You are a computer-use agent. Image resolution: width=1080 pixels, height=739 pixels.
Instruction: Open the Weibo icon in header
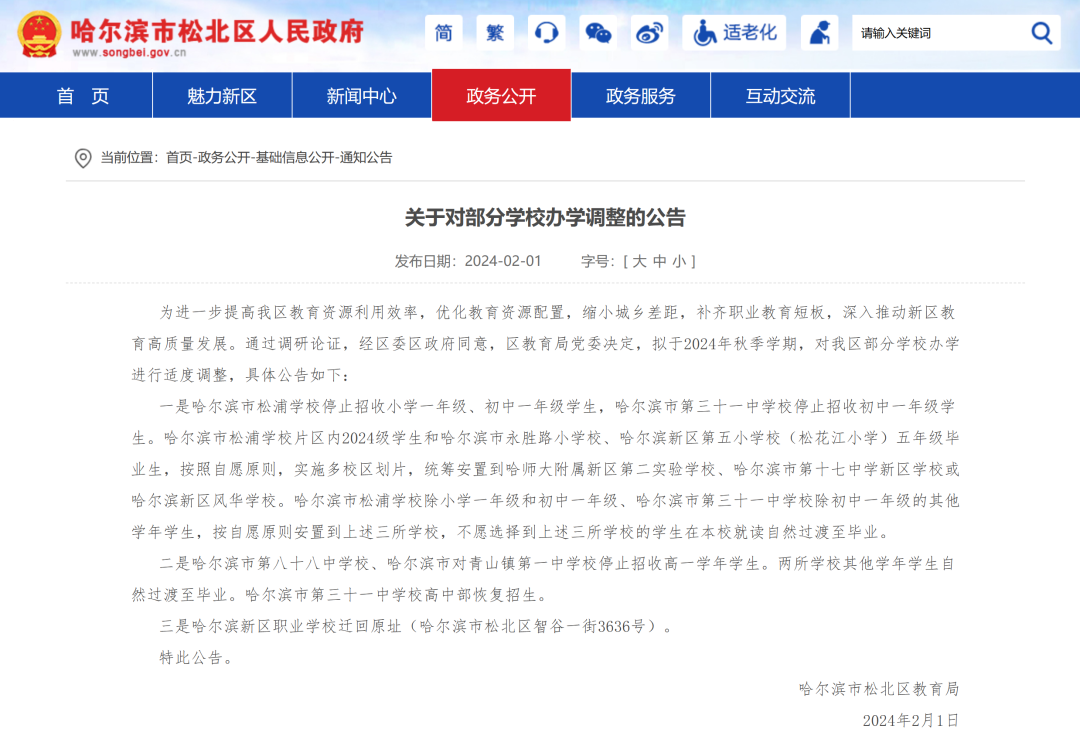(x=649, y=33)
